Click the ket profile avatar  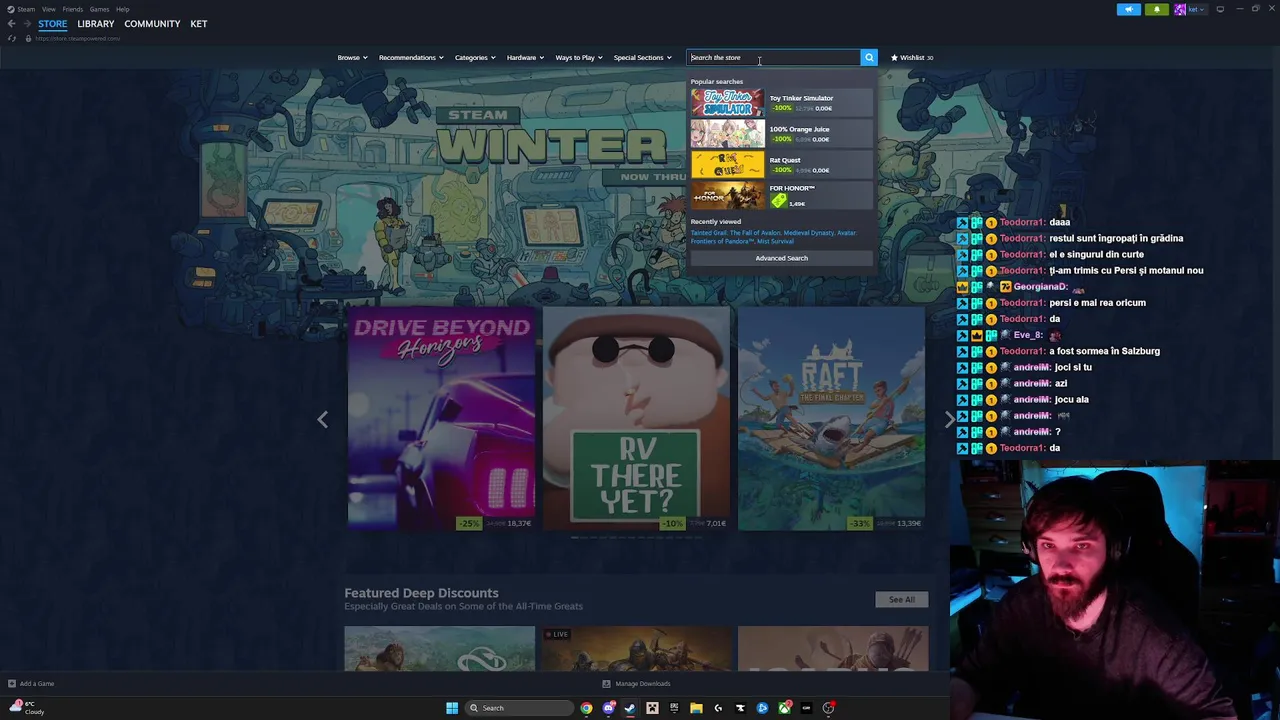click(x=1180, y=9)
